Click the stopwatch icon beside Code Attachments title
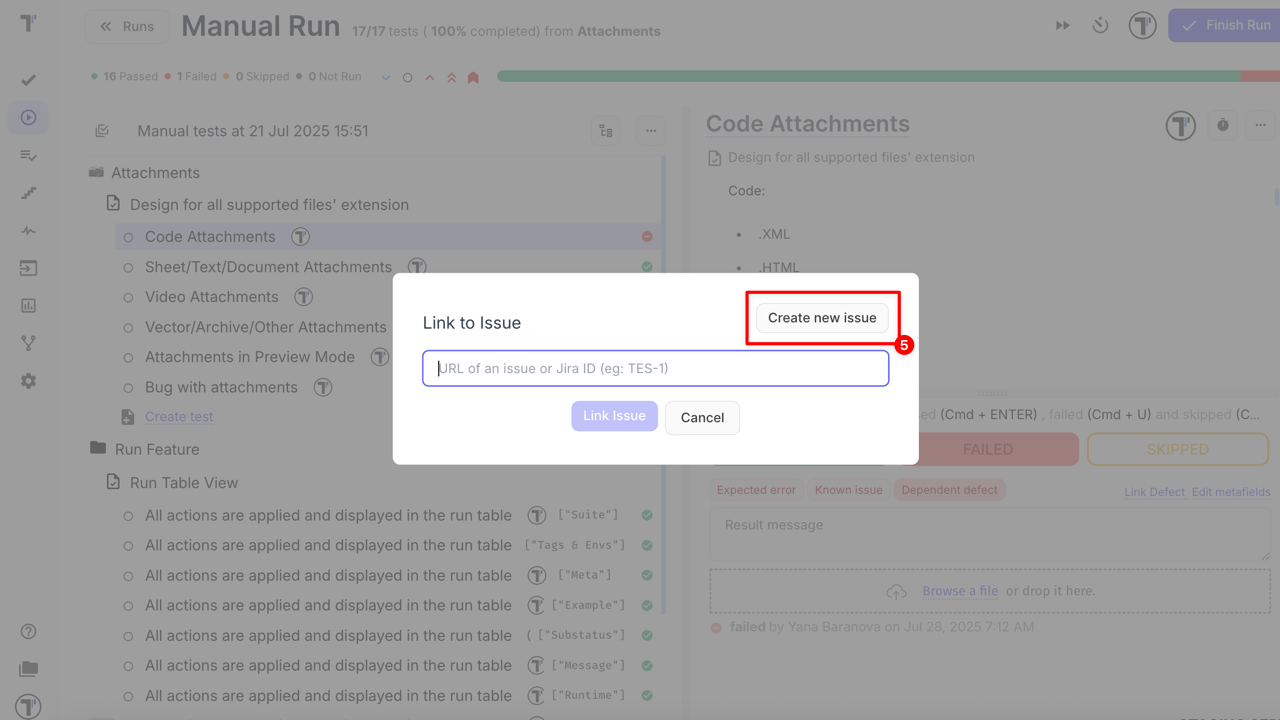Screen dimensions: 1280x720 click(1222, 125)
